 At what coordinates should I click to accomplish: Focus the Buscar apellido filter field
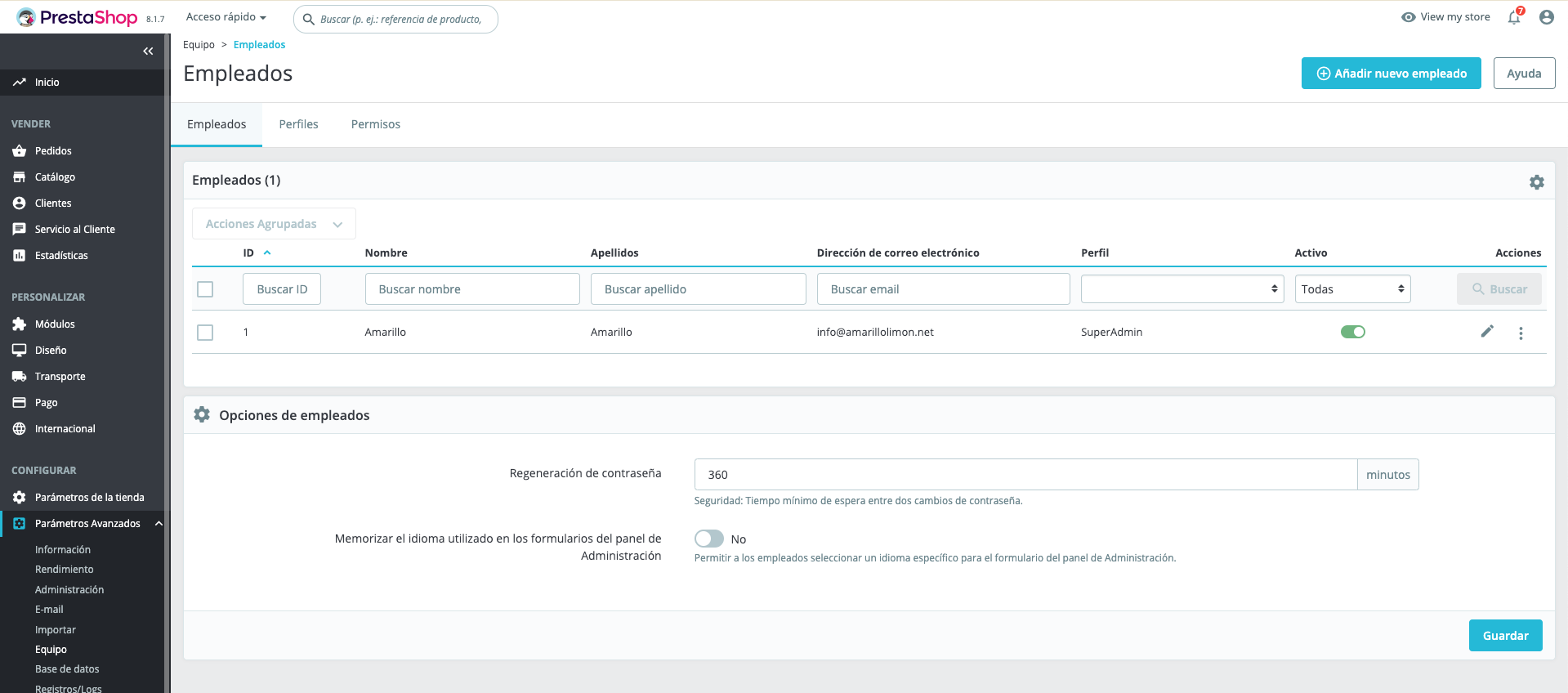(x=699, y=289)
